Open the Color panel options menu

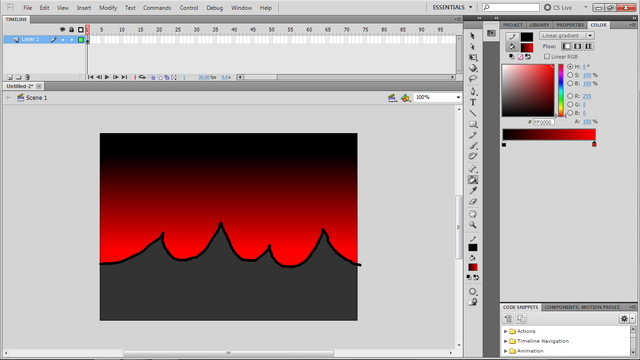coord(632,25)
